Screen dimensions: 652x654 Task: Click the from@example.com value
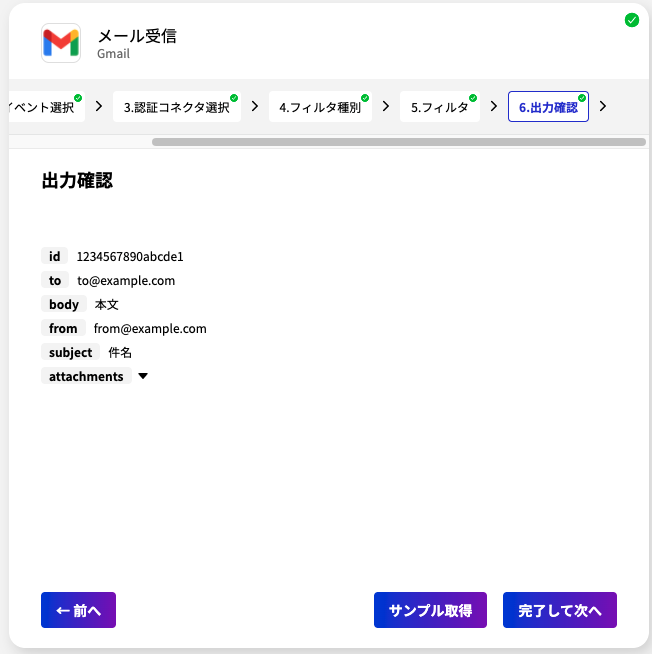tap(150, 328)
